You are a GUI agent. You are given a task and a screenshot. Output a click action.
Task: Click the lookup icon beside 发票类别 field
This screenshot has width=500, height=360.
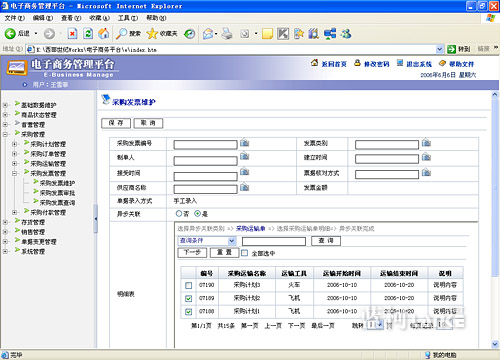426,142
